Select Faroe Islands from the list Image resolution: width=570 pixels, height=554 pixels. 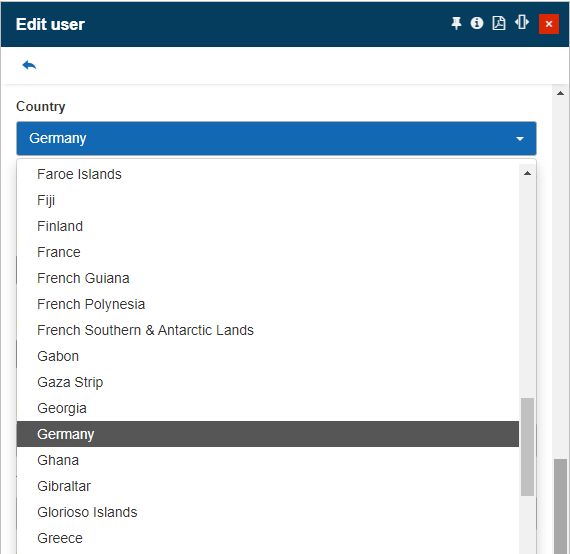[268, 174]
